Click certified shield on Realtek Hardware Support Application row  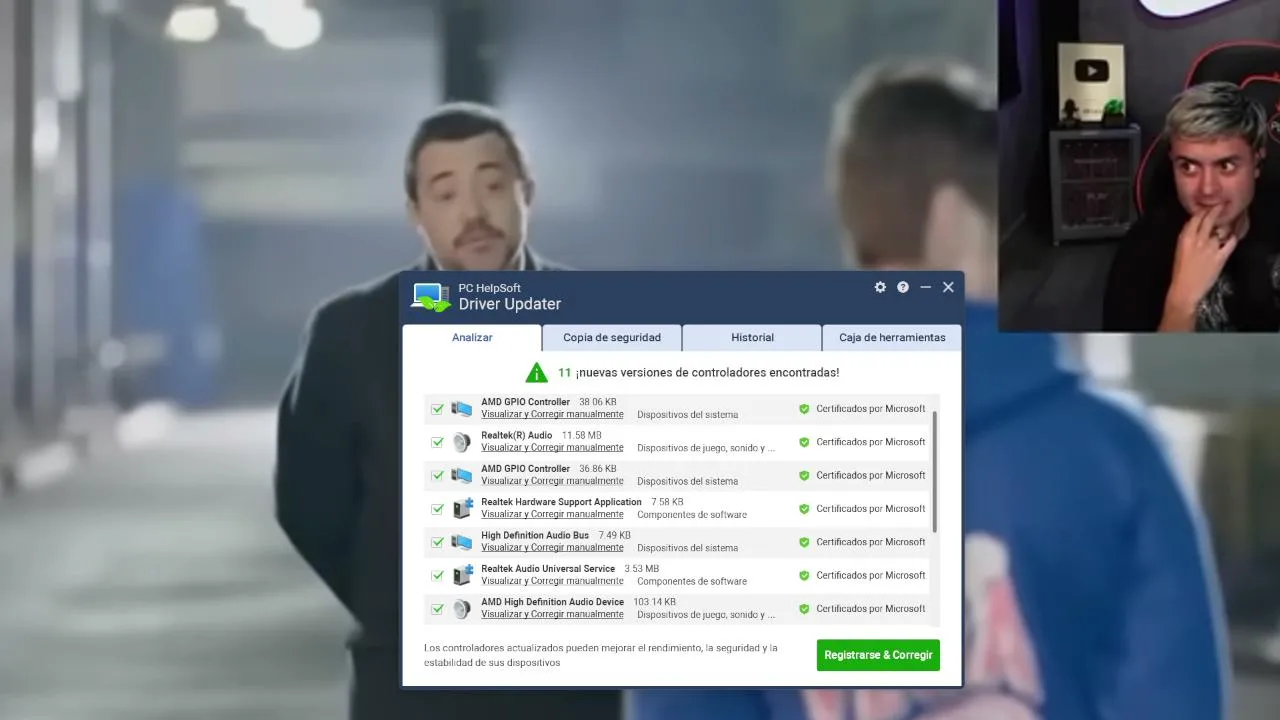click(804, 509)
